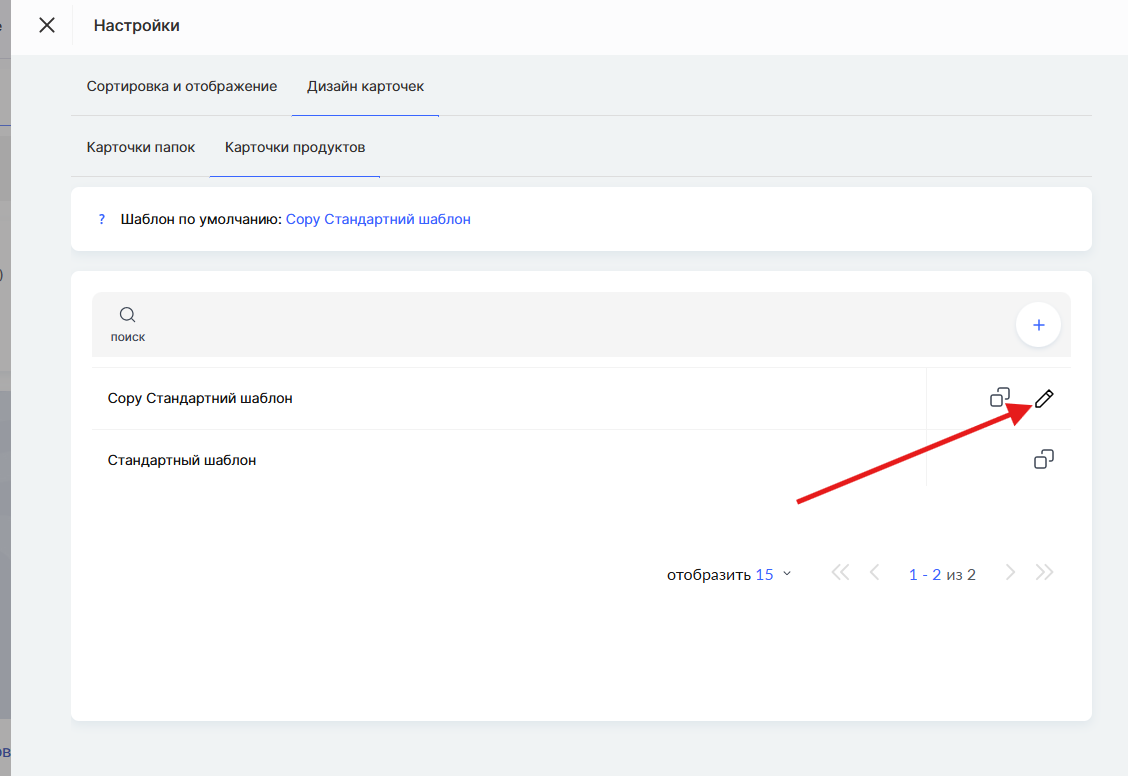
Task: Jump to the first page of templates
Action: [x=840, y=573]
